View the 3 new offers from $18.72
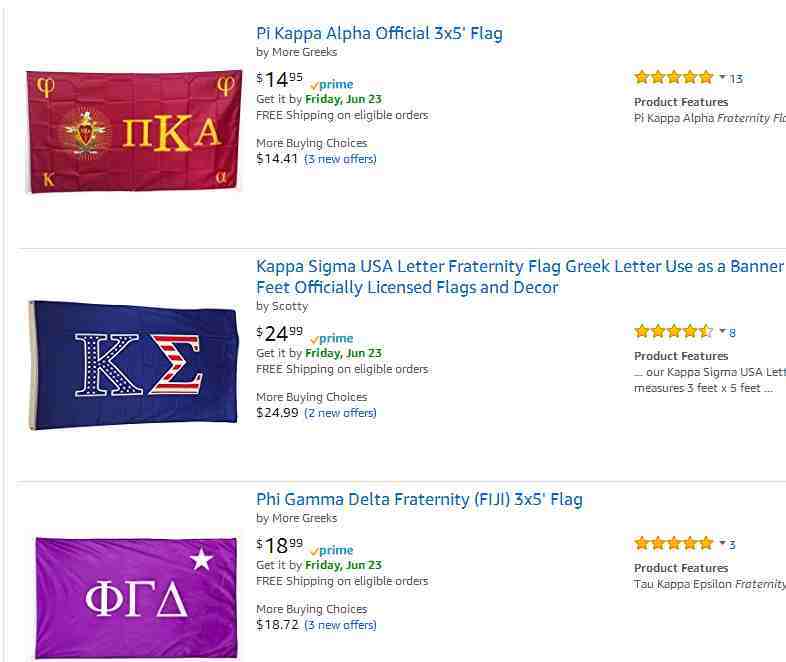Screen dimensions: 786x662 pos(340,625)
